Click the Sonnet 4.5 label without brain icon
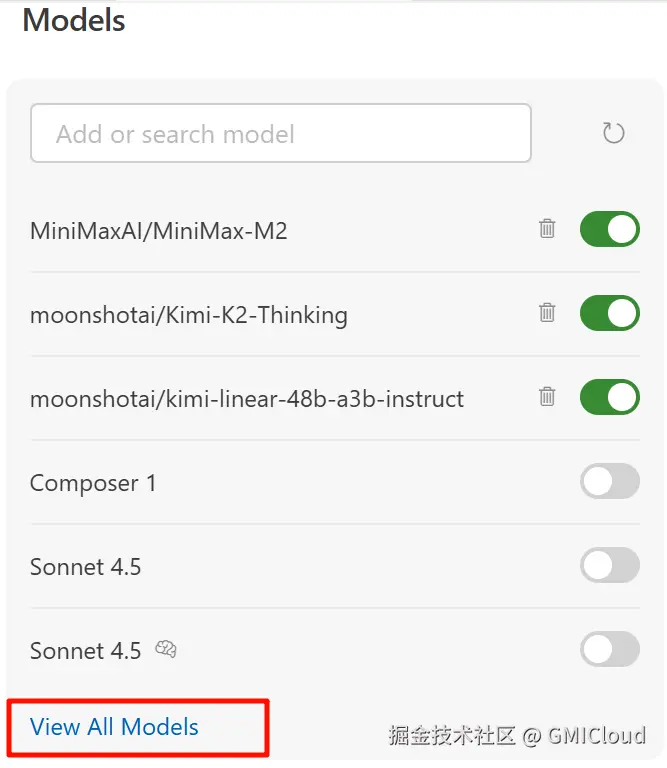This screenshot has height=768, width=667. [86, 567]
